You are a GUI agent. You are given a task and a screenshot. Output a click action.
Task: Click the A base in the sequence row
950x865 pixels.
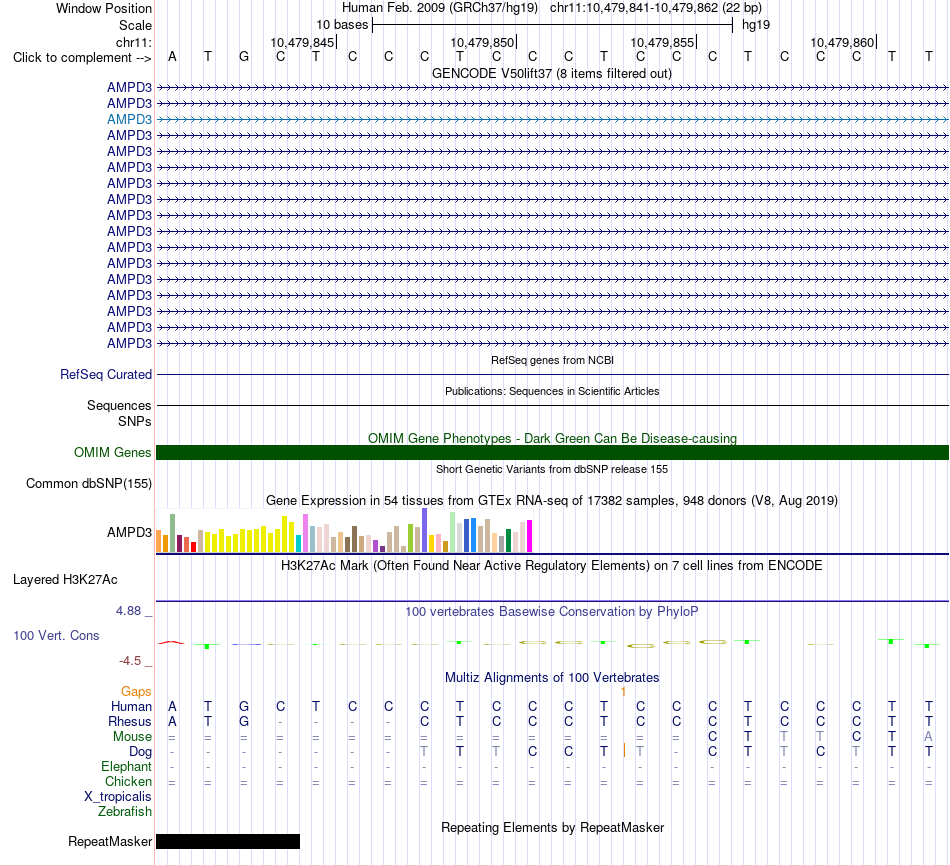click(x=172, y=57)
